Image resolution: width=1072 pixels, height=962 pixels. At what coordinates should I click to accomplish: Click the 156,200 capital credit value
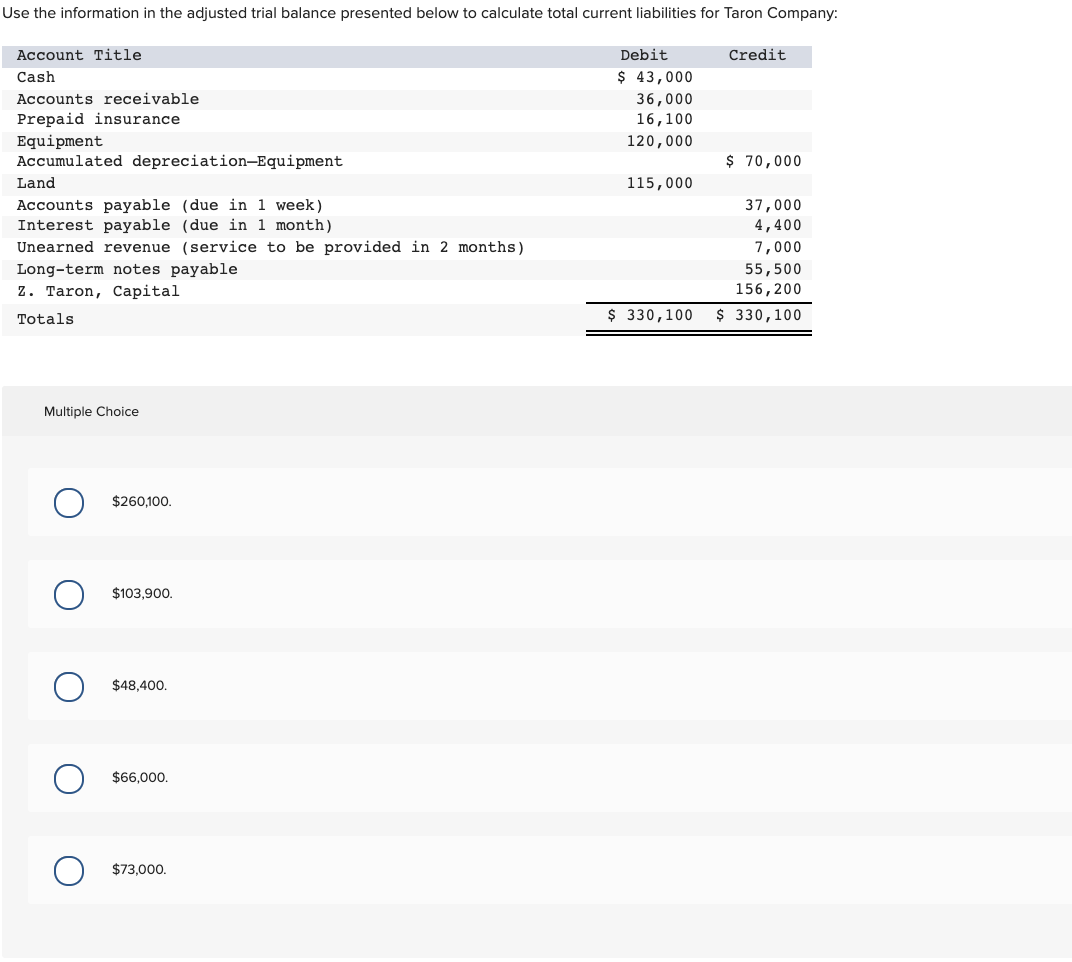pos(768,290)
